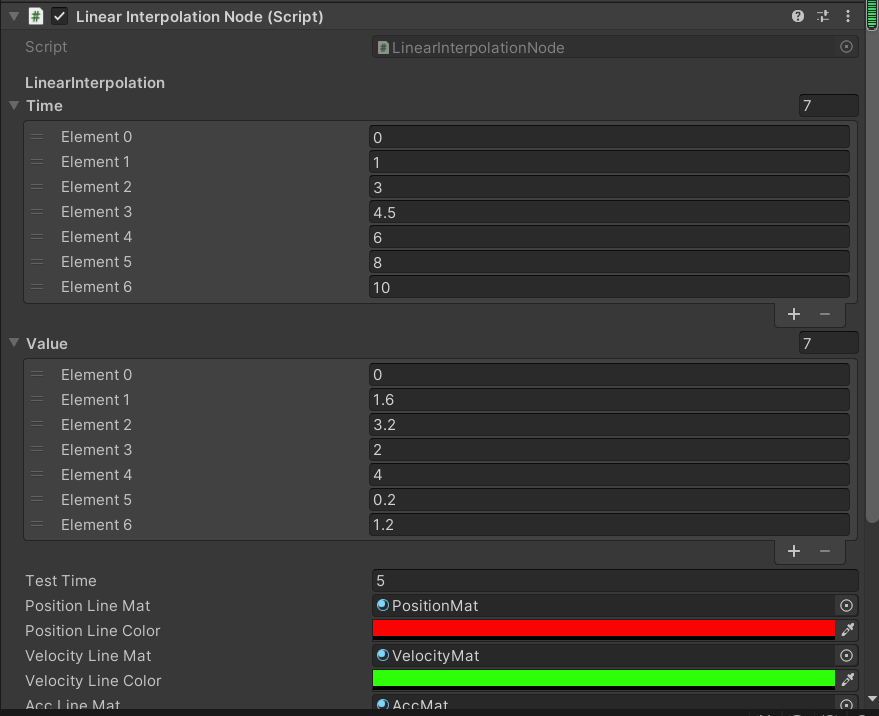This screenshot has height=716, width=879.
Task: Edit Value array size field
Action: [x=828, y=343]
